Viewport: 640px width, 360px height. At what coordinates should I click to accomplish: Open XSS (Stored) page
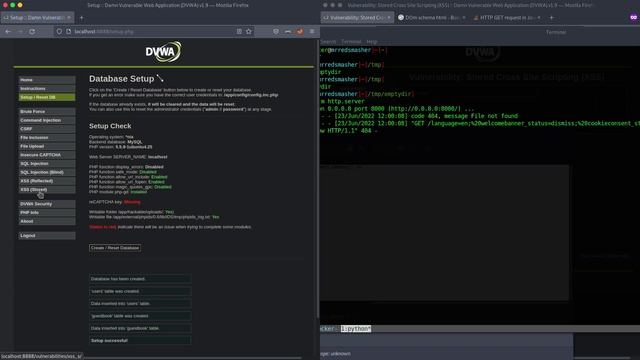tap(47, 190)
